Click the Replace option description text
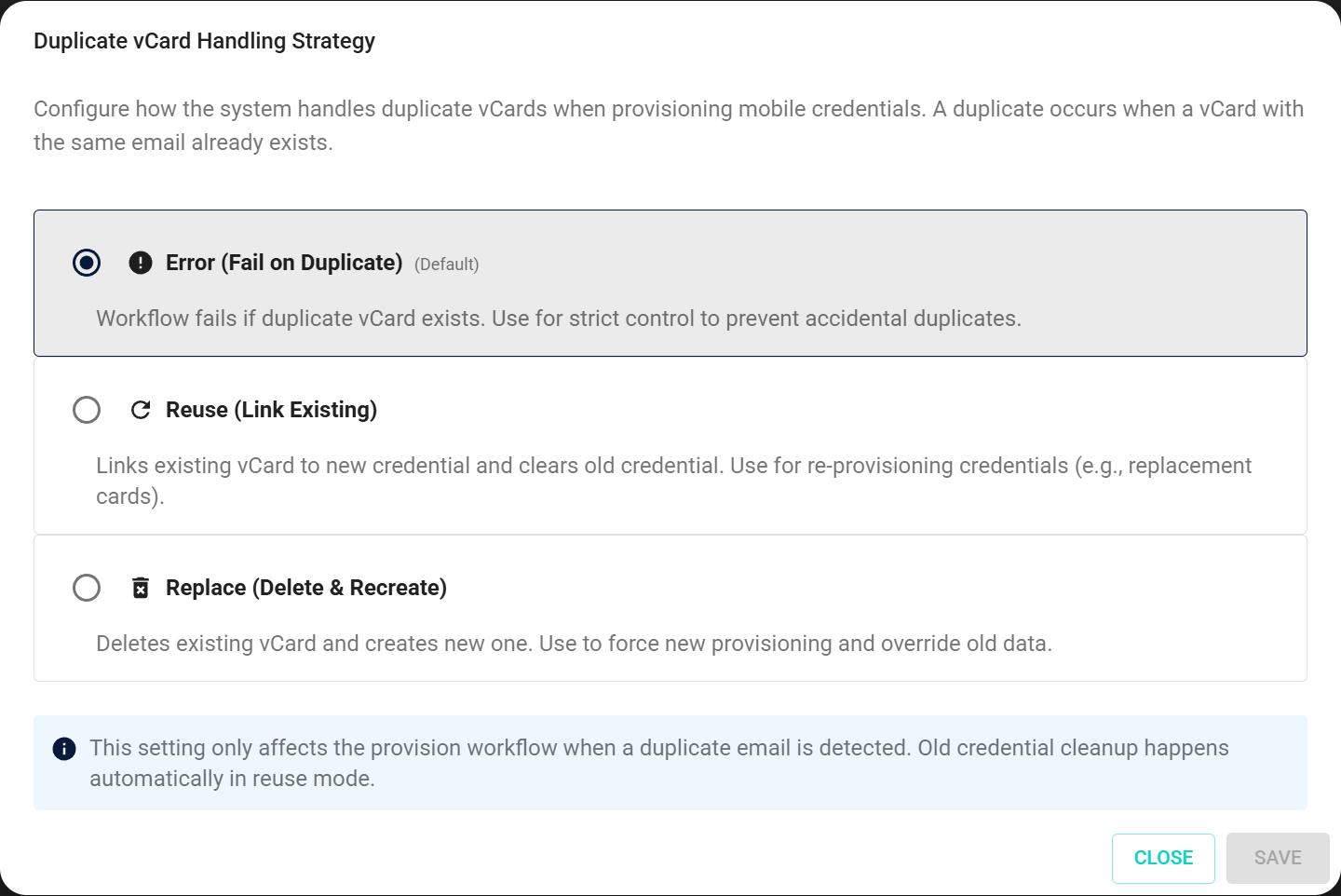 point(574,643)
